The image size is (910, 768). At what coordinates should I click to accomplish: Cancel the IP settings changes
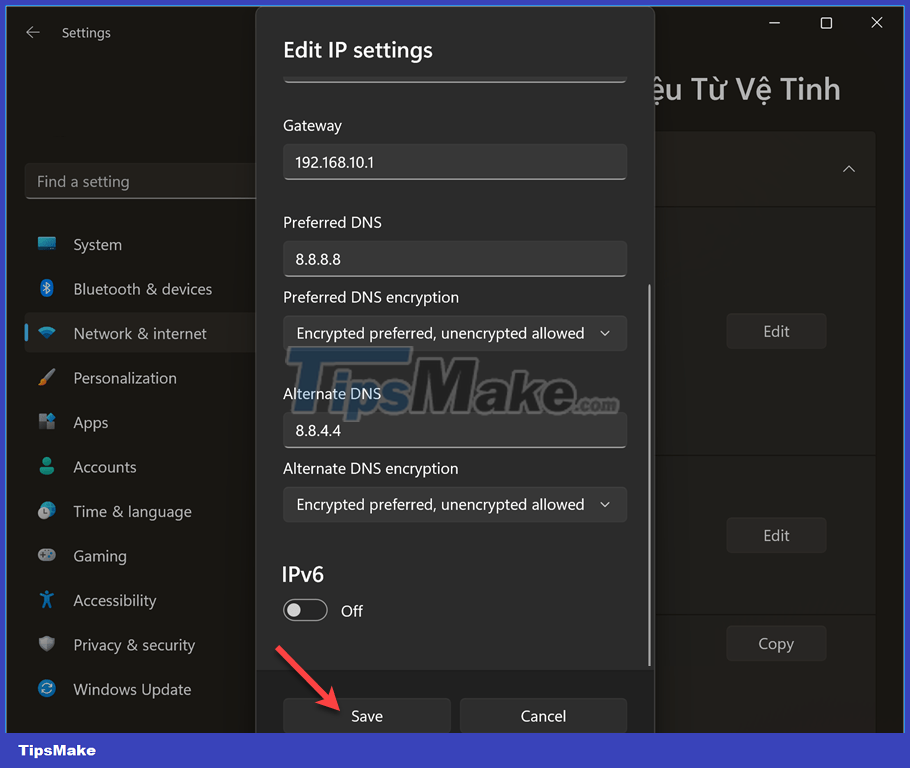coord(543,716)
